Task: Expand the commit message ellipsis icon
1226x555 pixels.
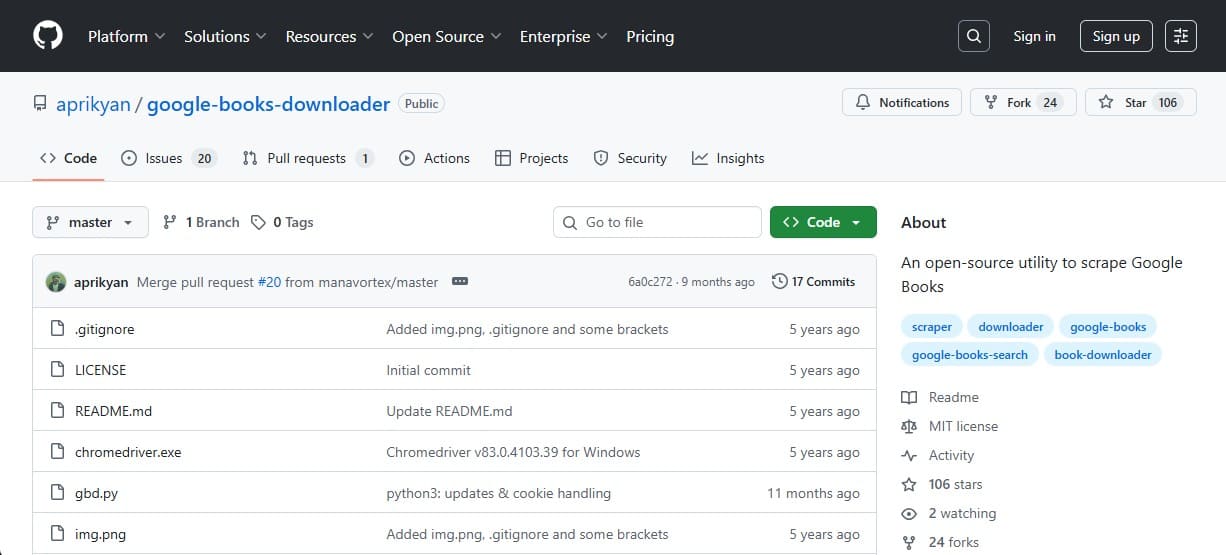Action: [x=460, y=282]
